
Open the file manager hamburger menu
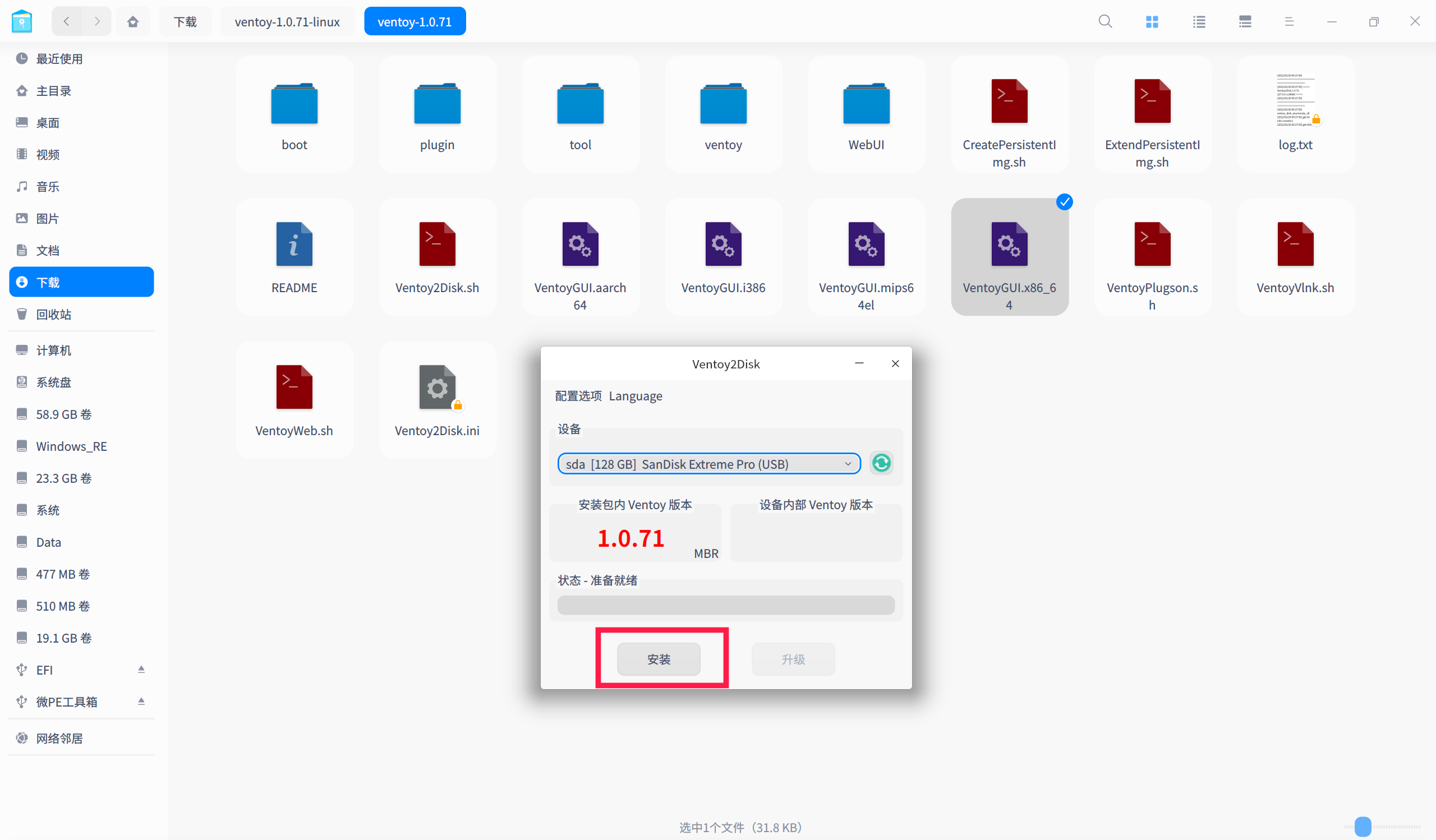click(x=1289, y=22)
